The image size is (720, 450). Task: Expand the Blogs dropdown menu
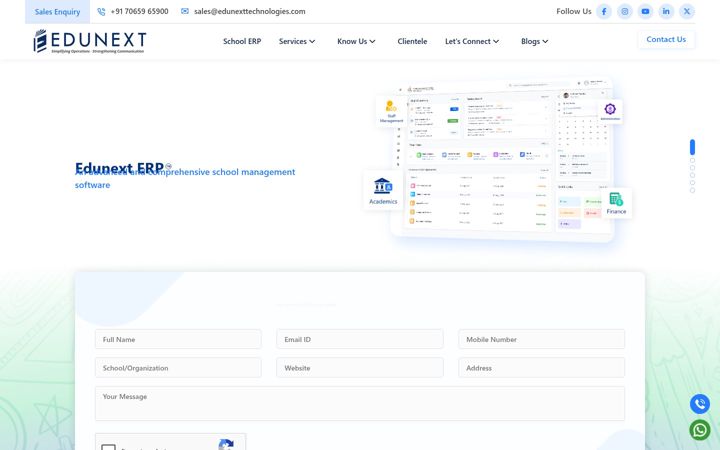pos(534,41)
